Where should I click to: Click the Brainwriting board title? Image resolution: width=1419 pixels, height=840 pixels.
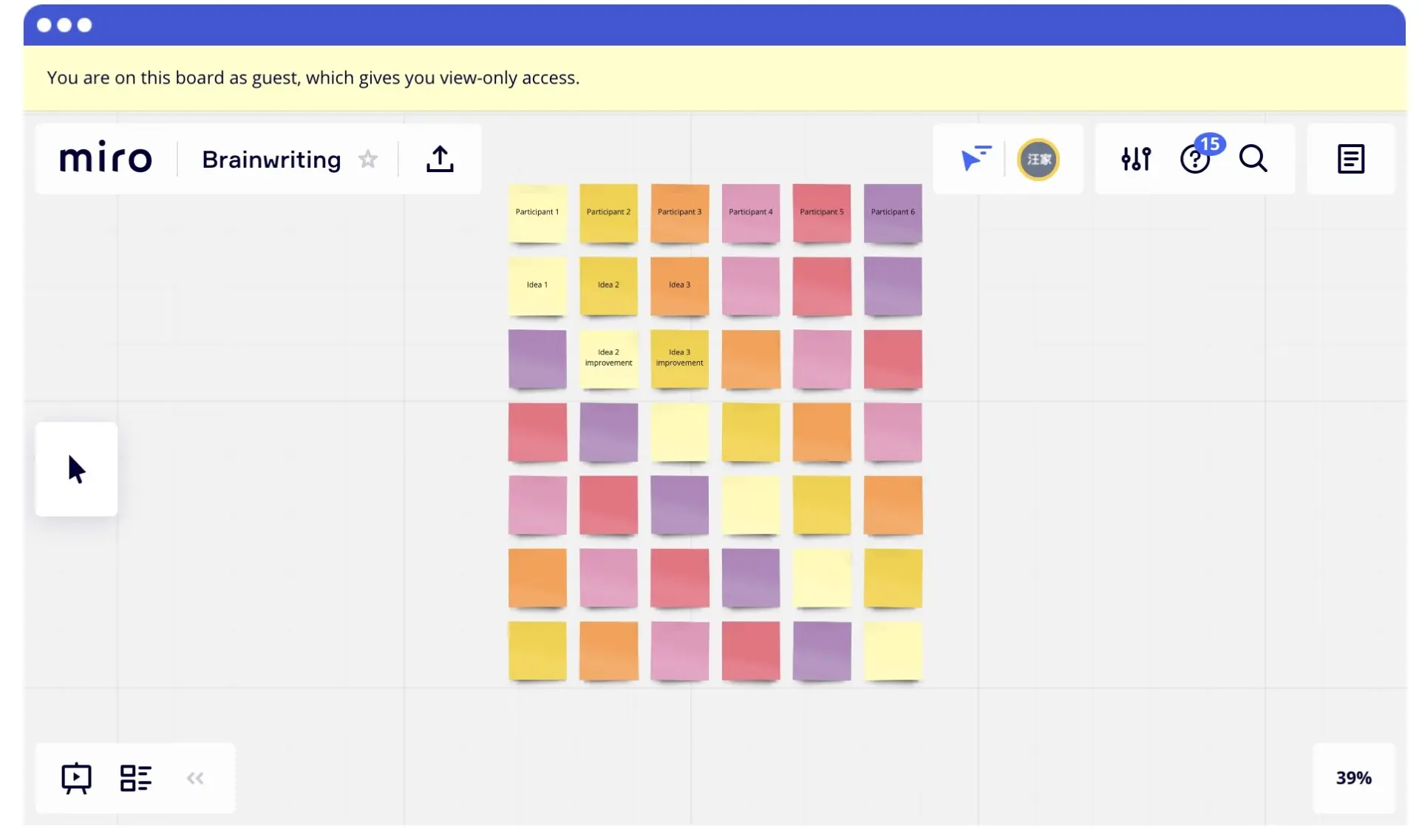[x=271, y=160]
